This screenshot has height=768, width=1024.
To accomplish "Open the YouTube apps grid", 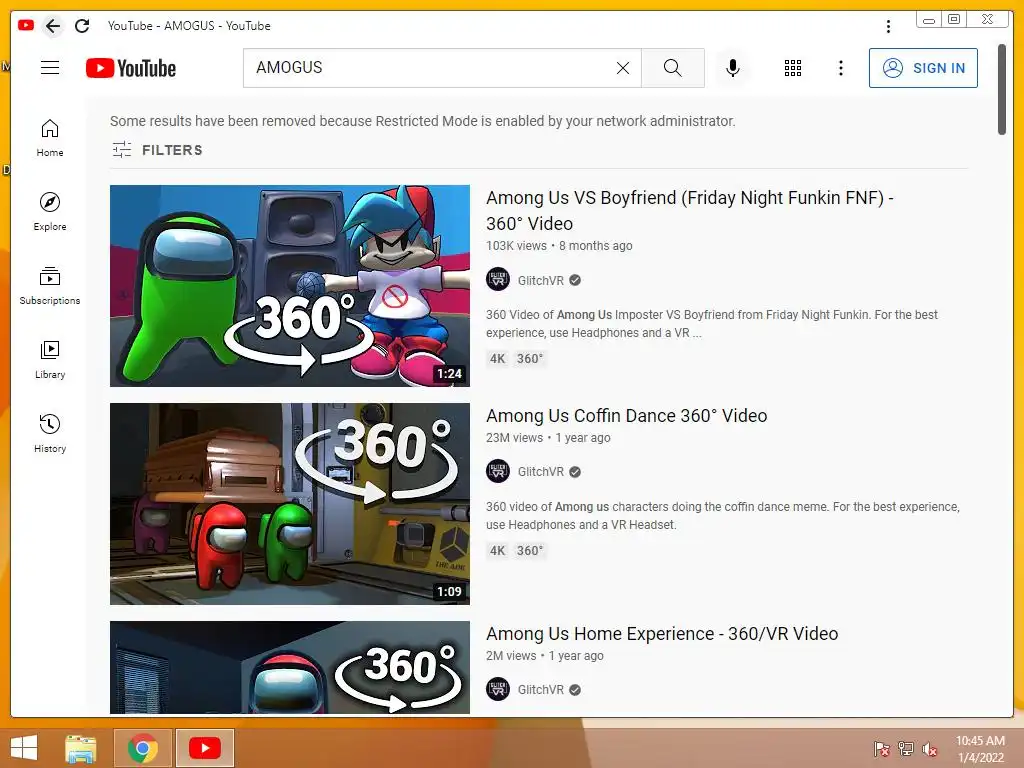I will click(793, 68).
